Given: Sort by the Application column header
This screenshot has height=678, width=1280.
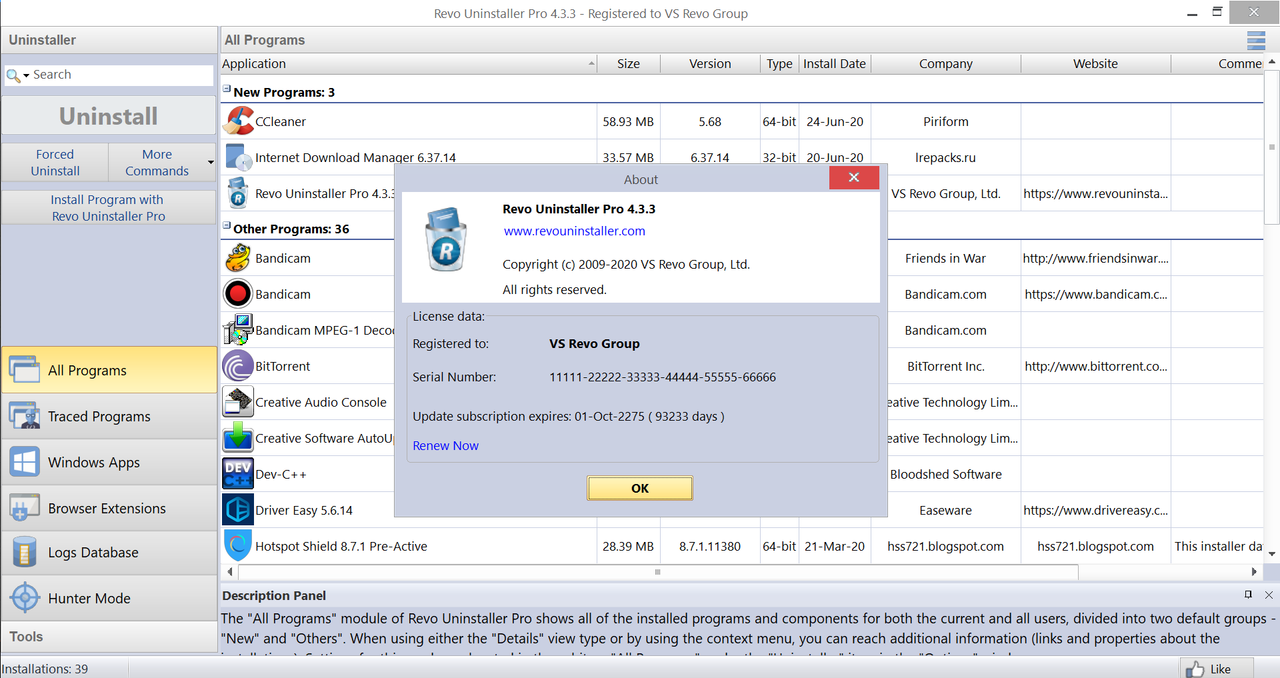Looking at the screenshot, I should tap(409, 64).
